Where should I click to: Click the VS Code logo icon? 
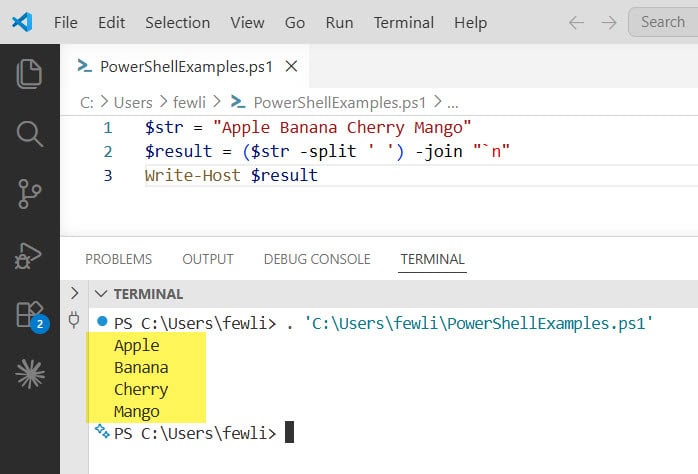click(22, 22)
